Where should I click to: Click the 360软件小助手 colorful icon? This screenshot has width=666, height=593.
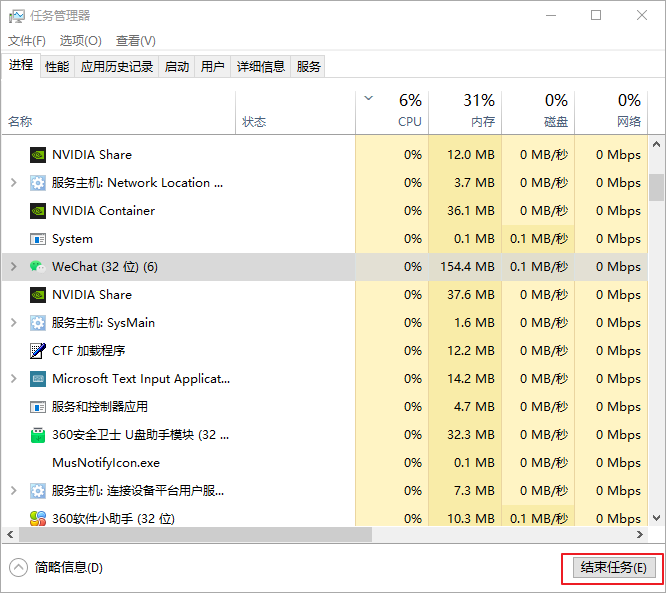pos(38,518)
